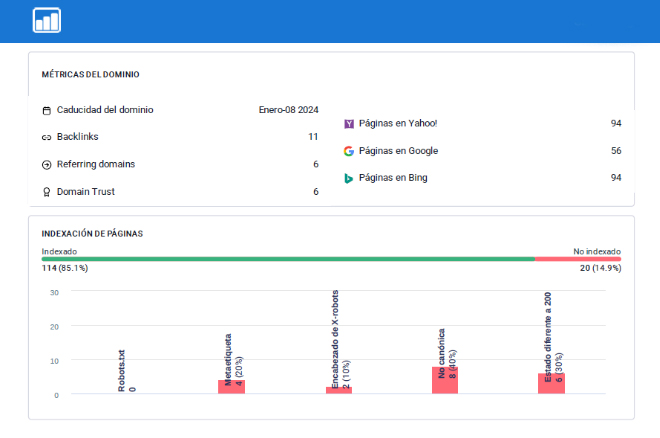
Task: Click the Backlinks chain link icon
Action: pos(46,137)
